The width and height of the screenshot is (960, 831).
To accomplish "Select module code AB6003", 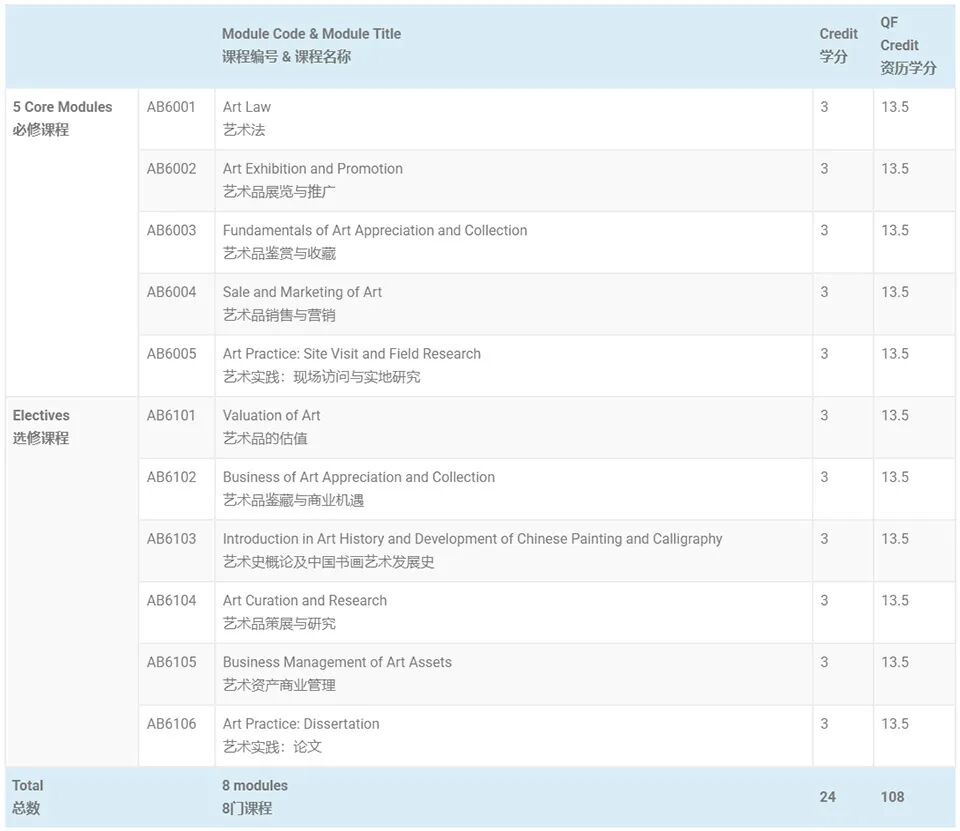I will point(171,230).
